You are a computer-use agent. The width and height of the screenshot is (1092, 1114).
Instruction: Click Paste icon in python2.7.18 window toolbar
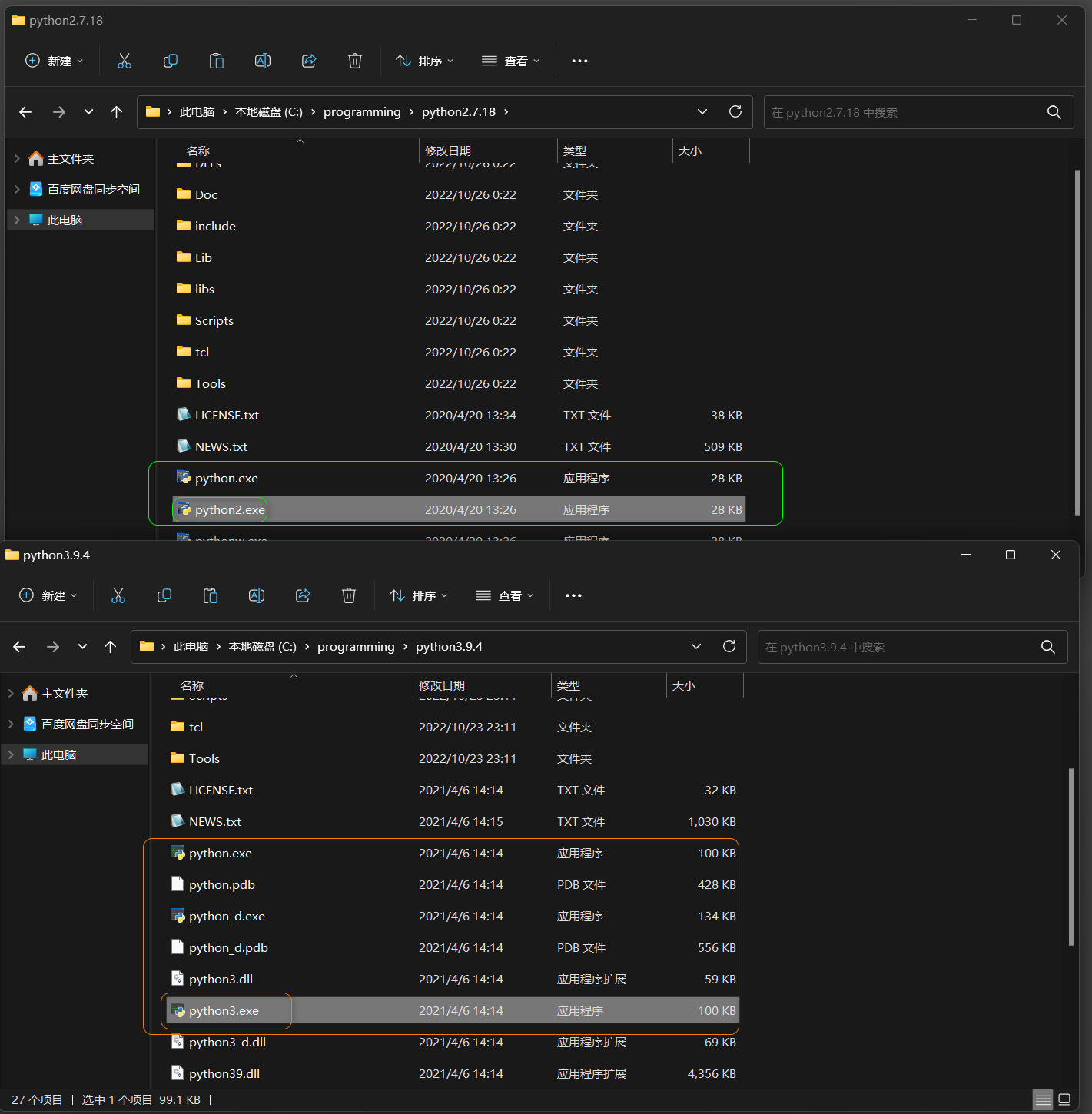(217, 61)
